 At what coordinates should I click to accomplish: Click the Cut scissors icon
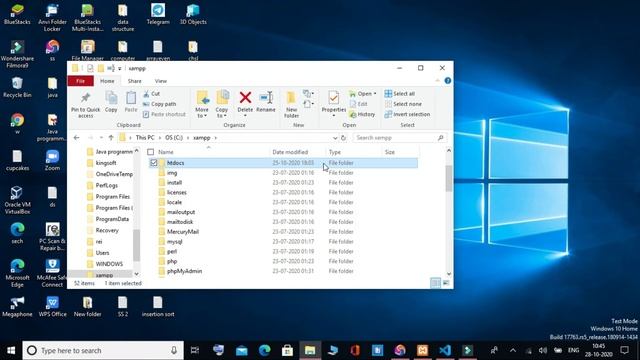pyautogui.click(x=146, y=94)
